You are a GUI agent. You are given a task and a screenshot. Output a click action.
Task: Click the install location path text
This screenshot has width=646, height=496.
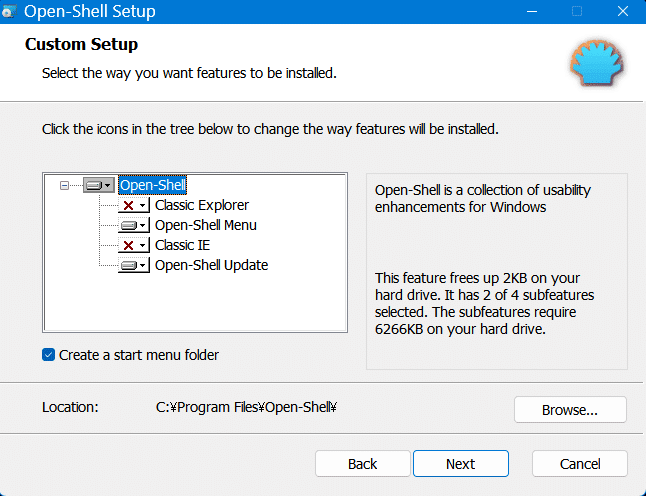(246, 407)
